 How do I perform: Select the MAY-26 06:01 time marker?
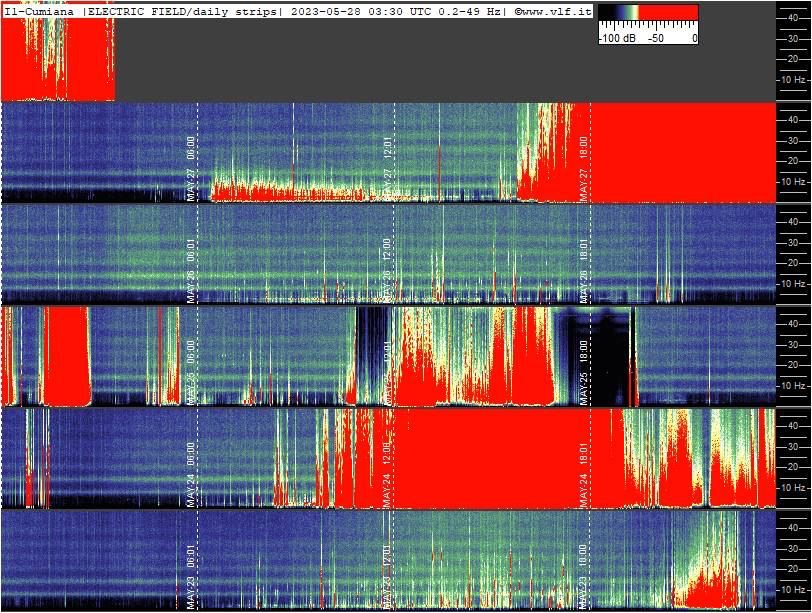point(191,271)
